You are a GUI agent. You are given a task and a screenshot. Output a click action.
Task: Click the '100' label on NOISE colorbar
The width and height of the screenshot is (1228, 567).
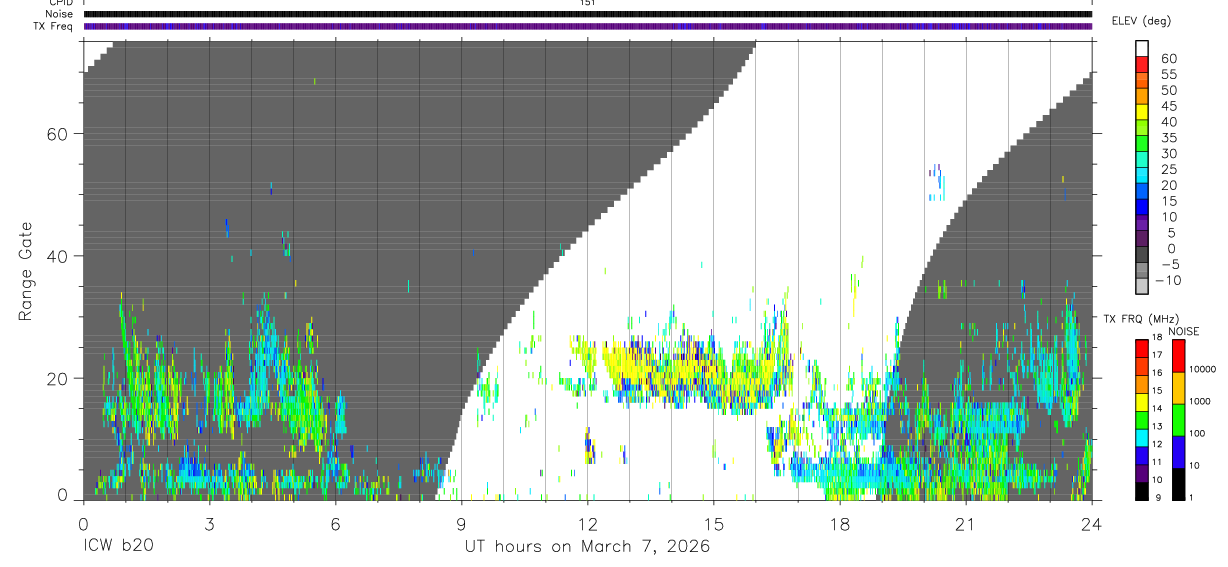[1198, 433]
